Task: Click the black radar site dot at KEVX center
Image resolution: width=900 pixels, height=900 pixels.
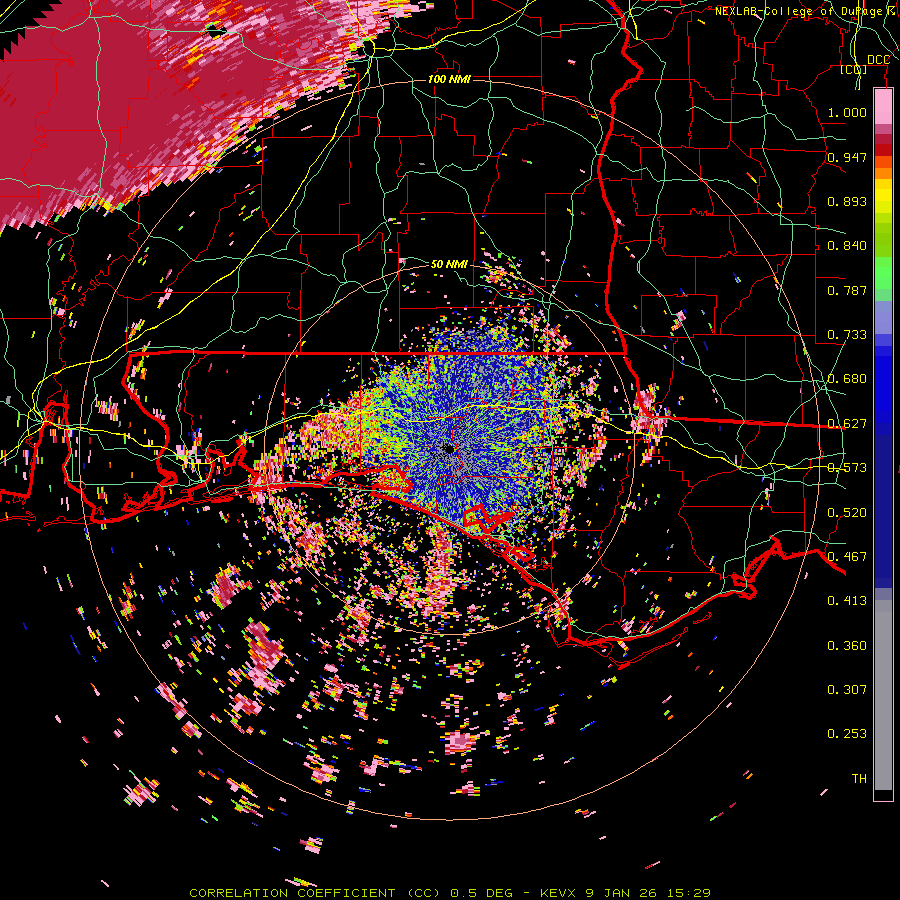Action: coord(449,449)
